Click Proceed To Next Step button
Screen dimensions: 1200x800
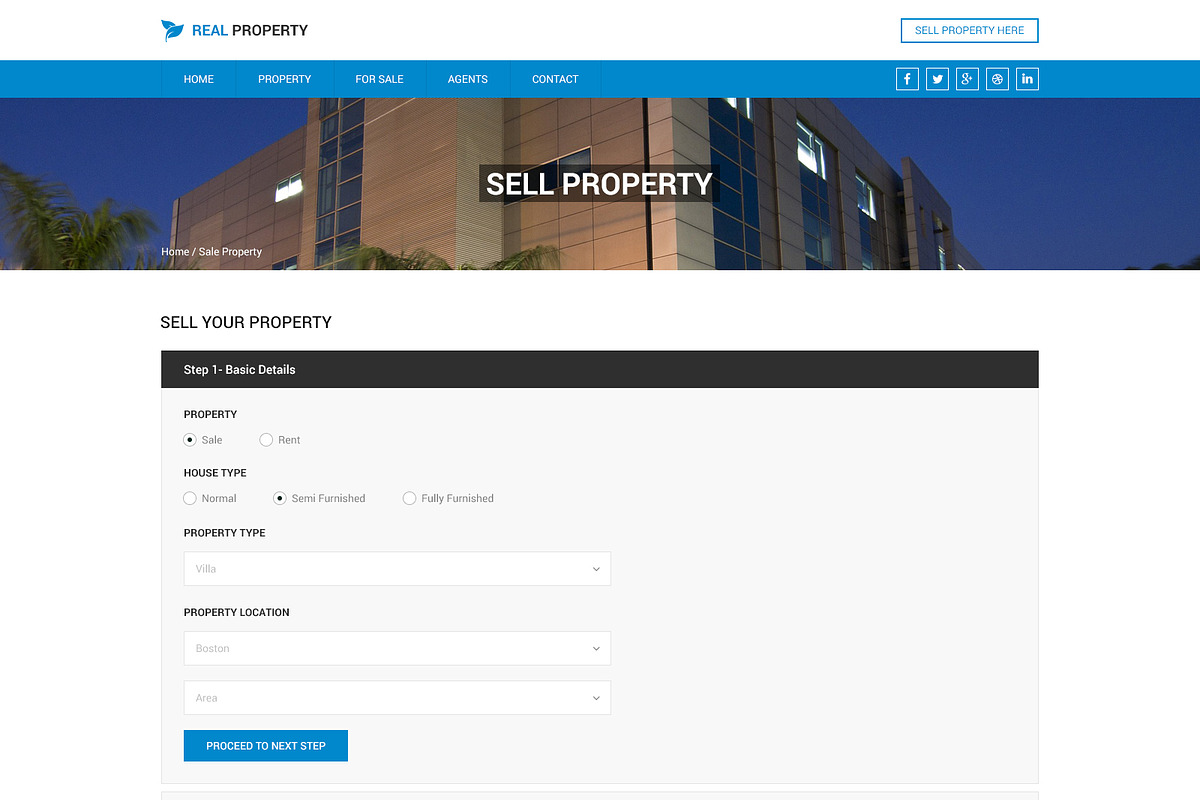pos(266,746)
